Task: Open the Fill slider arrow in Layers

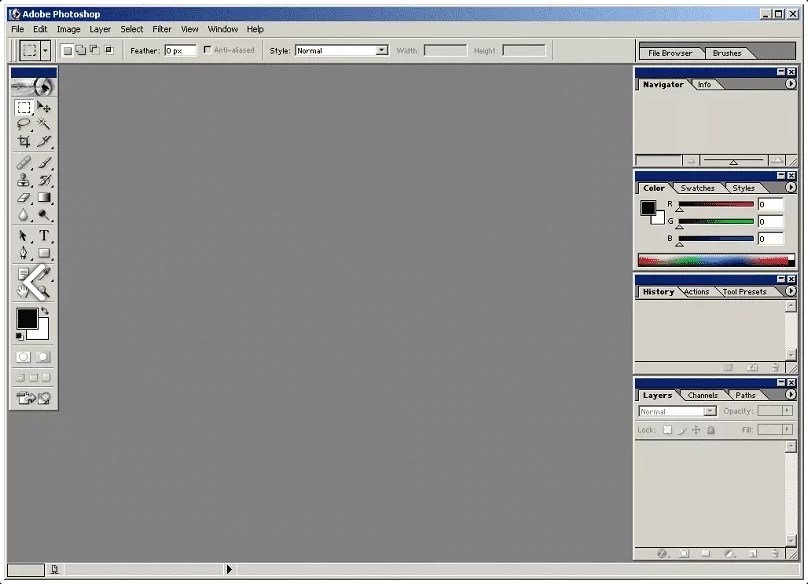Action: (x=787, y=429)
